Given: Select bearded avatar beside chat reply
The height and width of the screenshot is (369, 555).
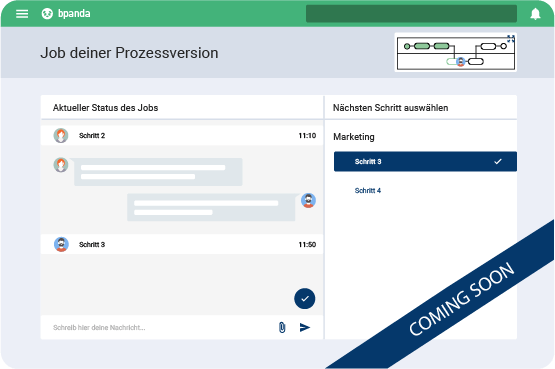Looking at the screenshot, I should (x=308, y=201).
